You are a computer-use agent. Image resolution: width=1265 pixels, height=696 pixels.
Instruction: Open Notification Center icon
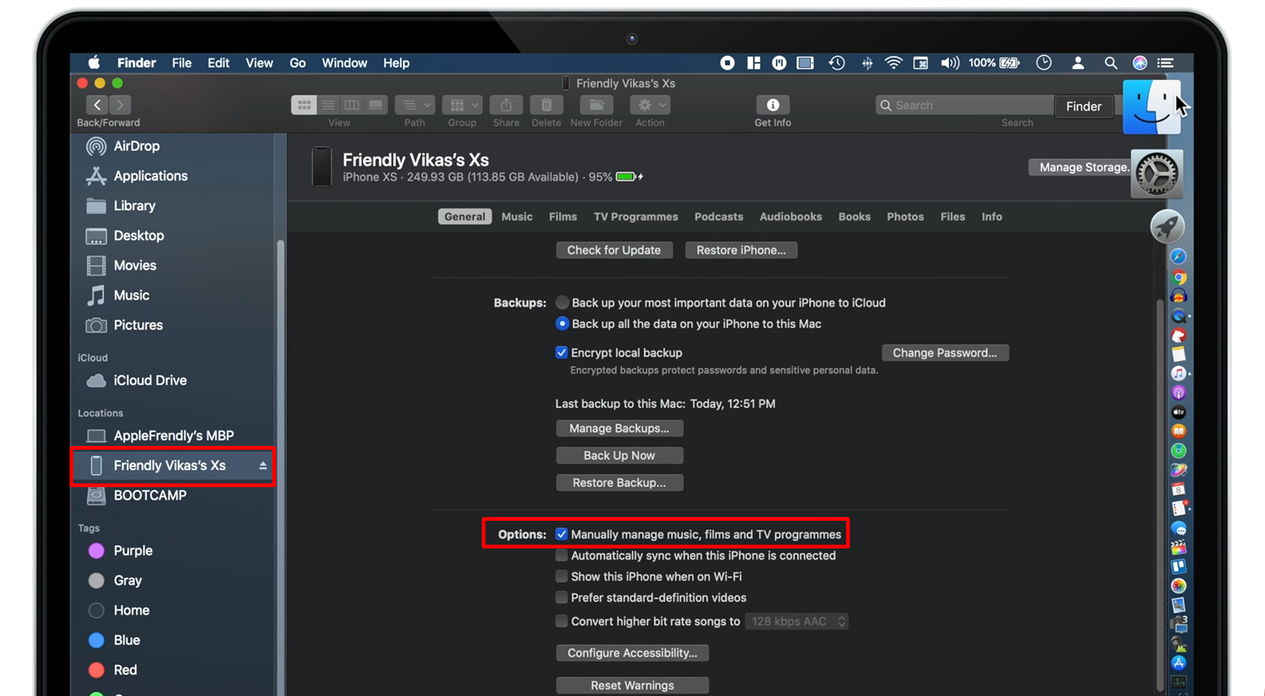tap(1167, 62)
